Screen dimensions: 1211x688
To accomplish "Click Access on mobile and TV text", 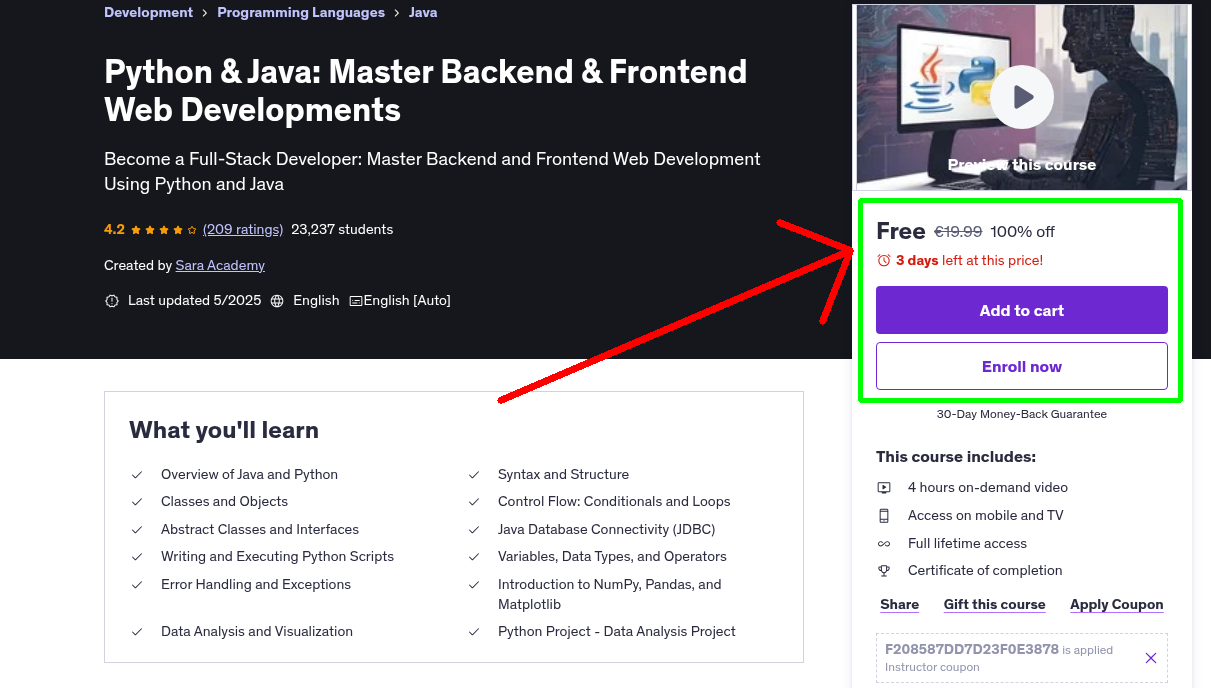I will coord(986,516).
